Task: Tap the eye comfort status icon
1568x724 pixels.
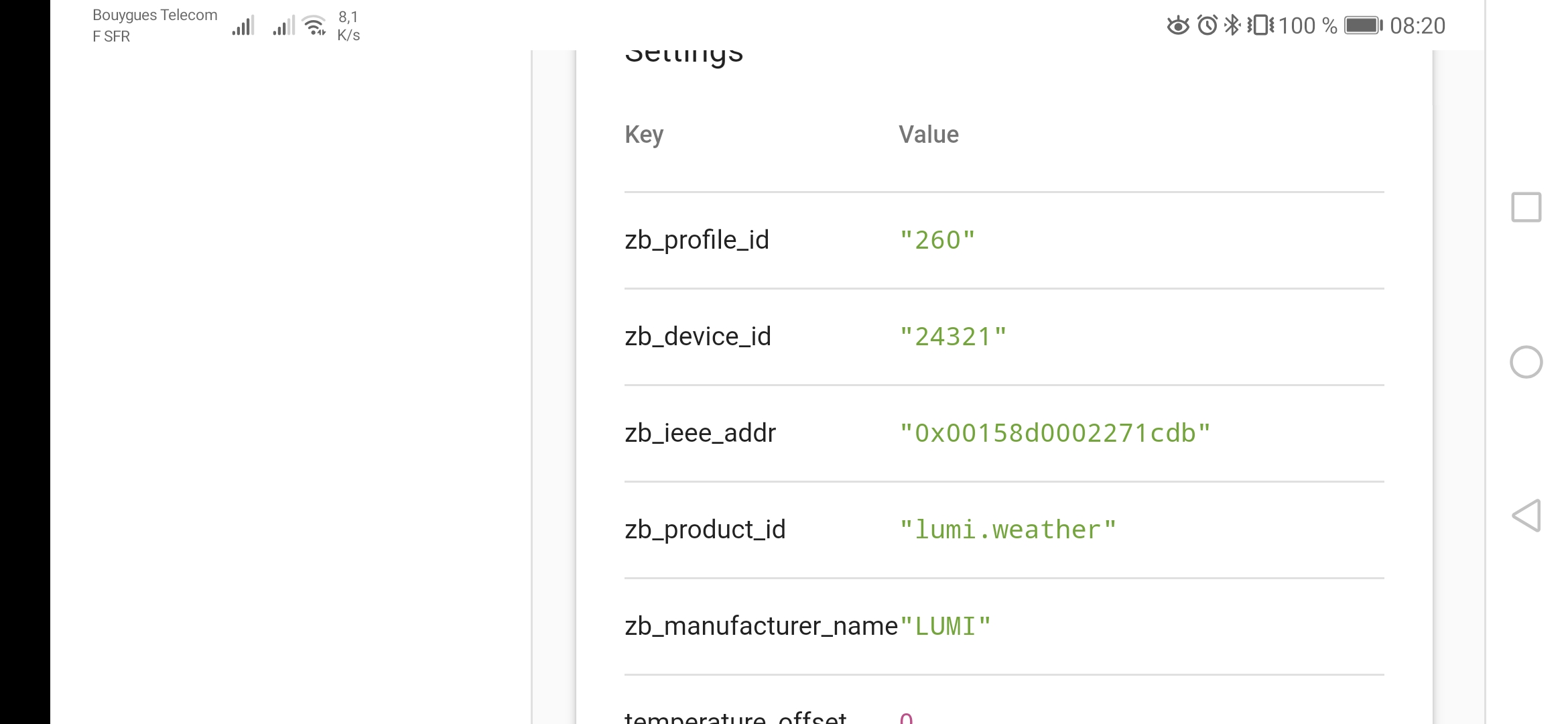Action: coord(1177,25)
